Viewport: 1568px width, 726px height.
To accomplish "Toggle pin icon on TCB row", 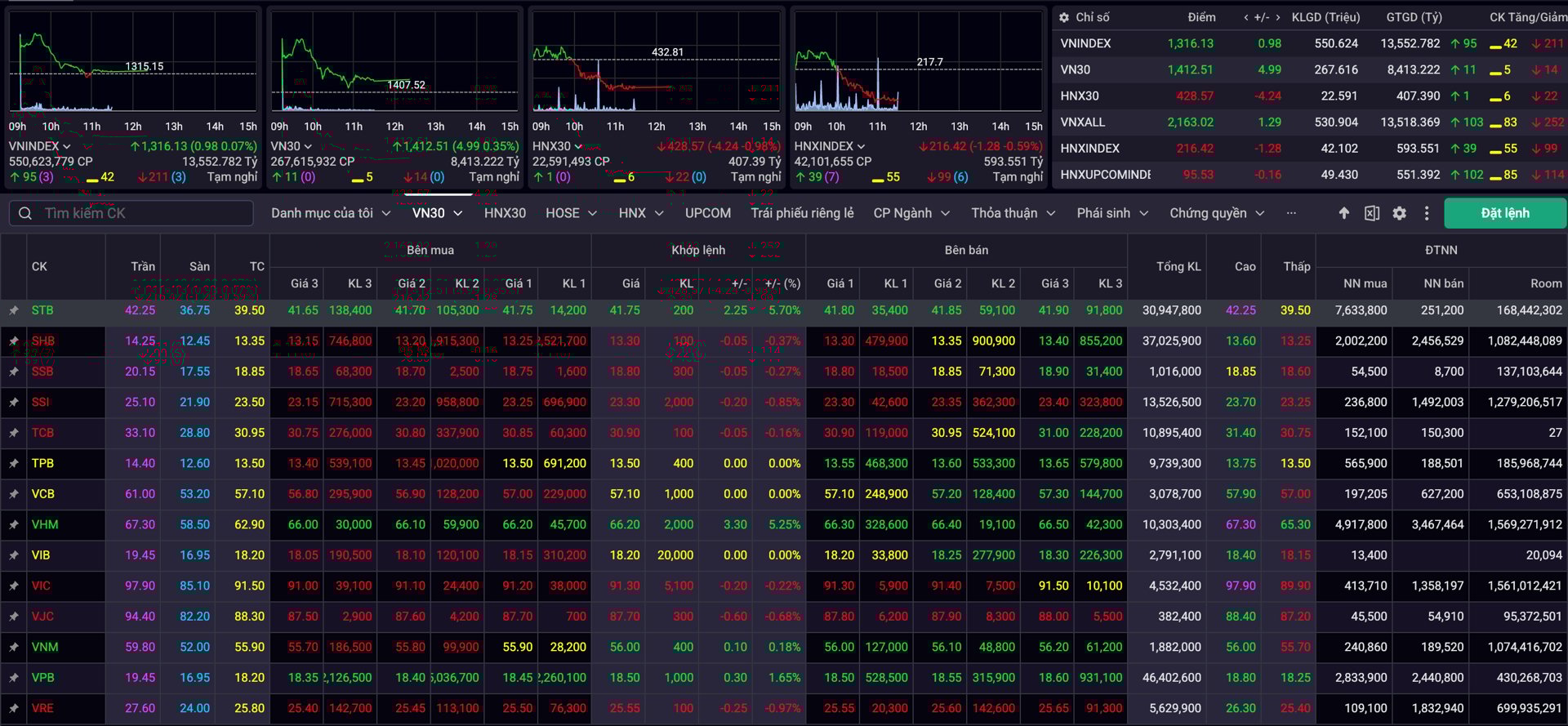I will point(14,433).
